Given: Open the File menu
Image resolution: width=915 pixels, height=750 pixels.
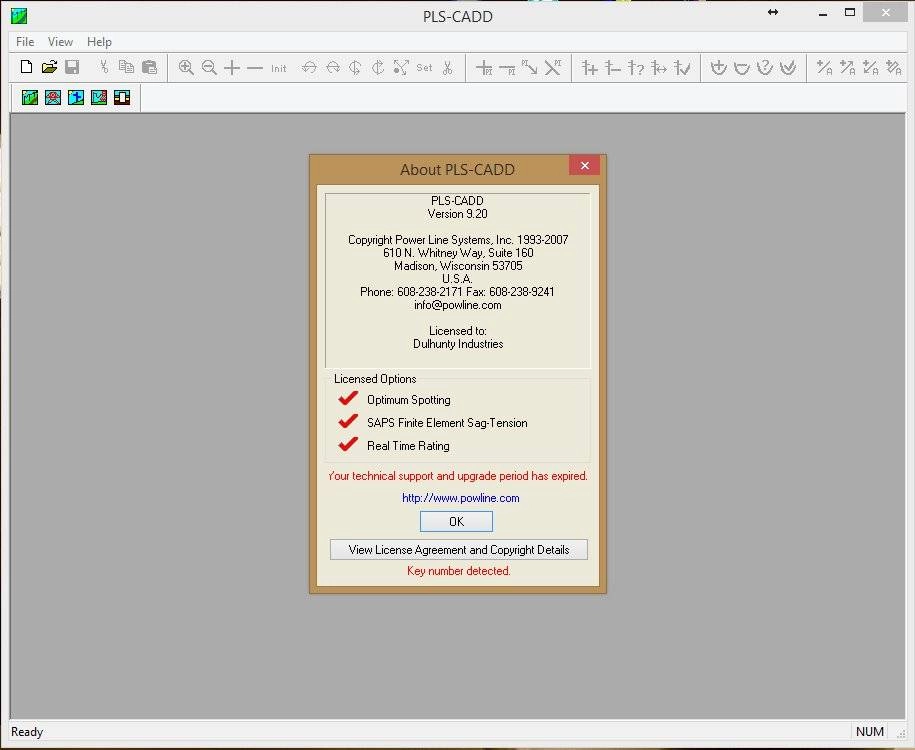Looking at the screenshot, I should 25,42.
